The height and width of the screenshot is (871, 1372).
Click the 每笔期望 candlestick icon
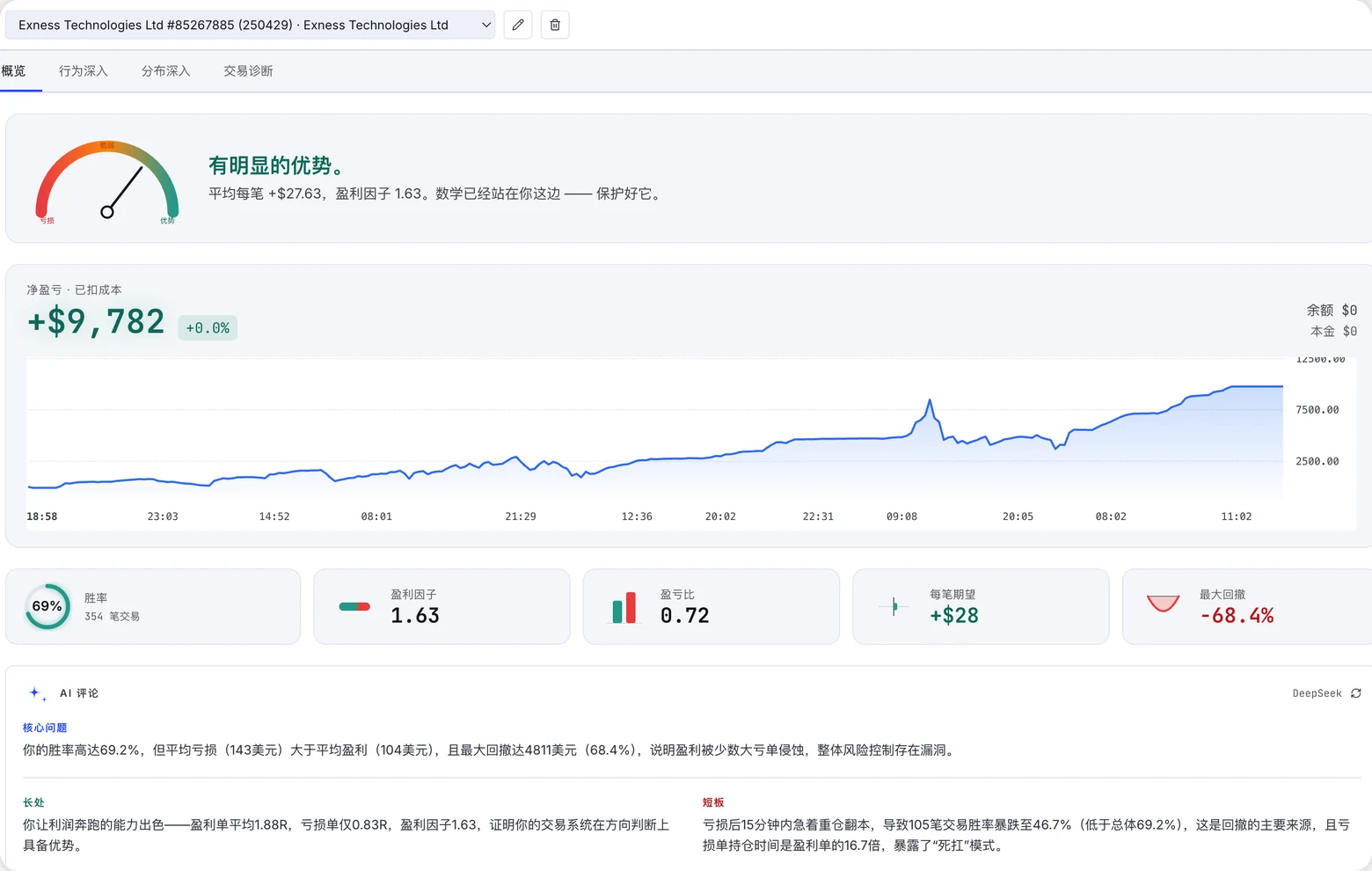894,606
